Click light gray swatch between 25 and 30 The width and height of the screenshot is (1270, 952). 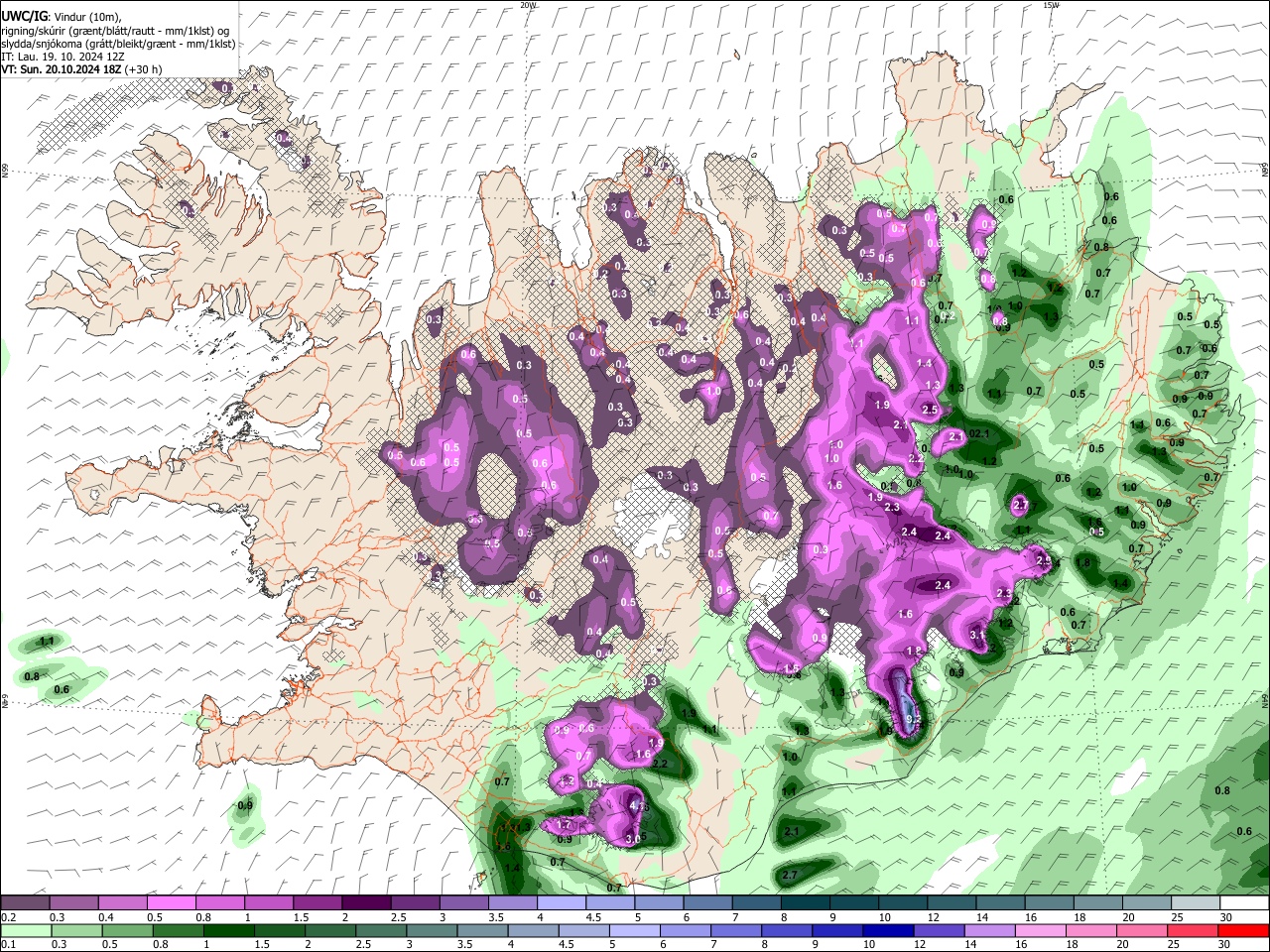pyautogui.click(x=1196, y=903)
